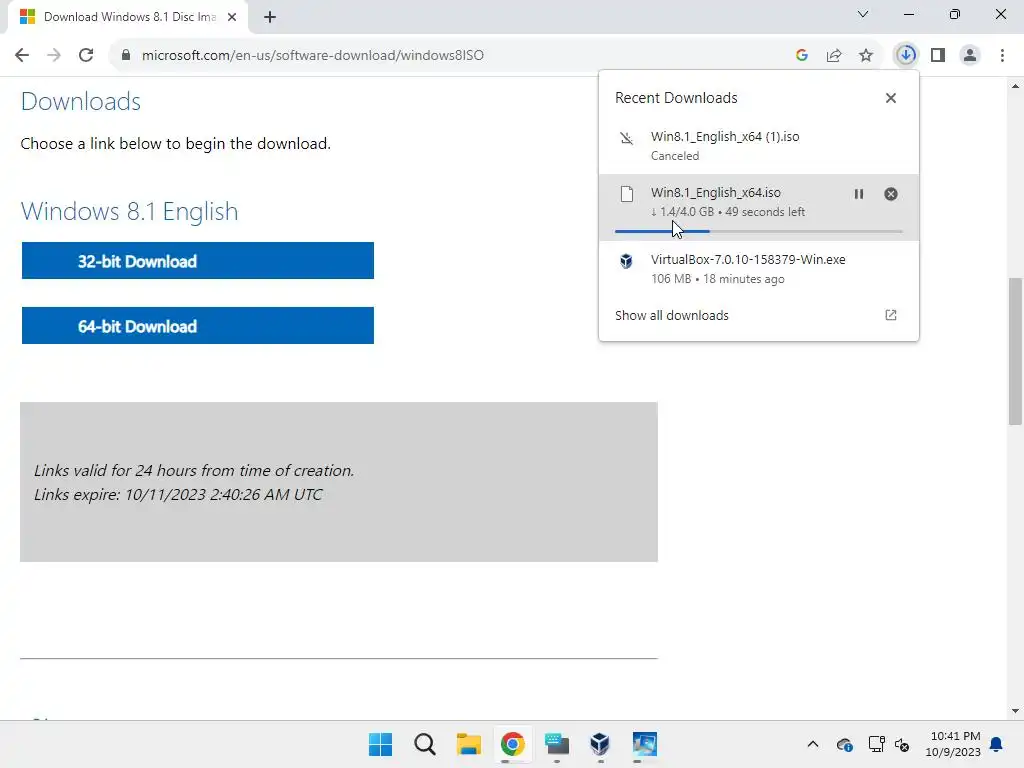1024x768 pixels.
Task: Click the Downloads heading
Action: coord(80,101)
